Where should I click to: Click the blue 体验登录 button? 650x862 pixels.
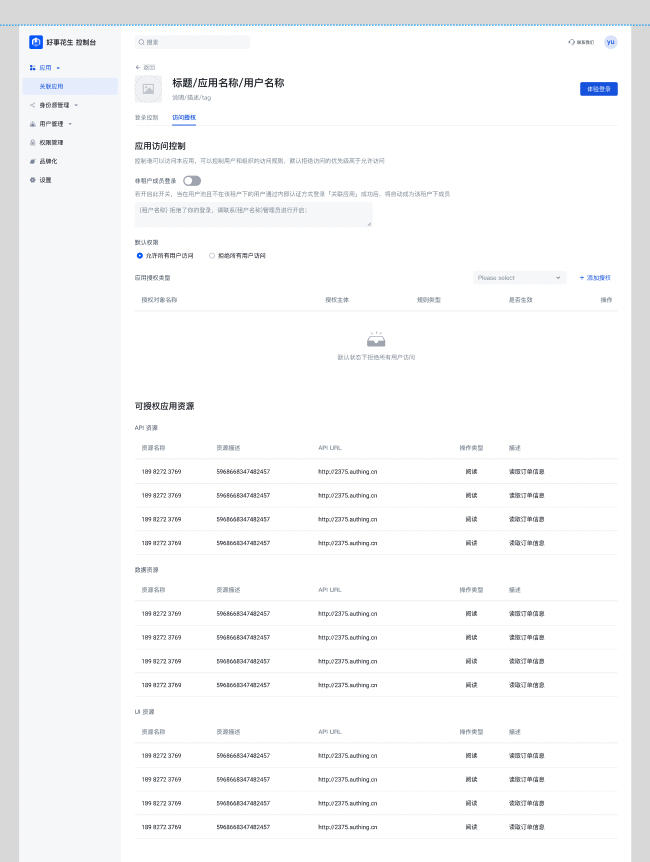pos(598,89)
